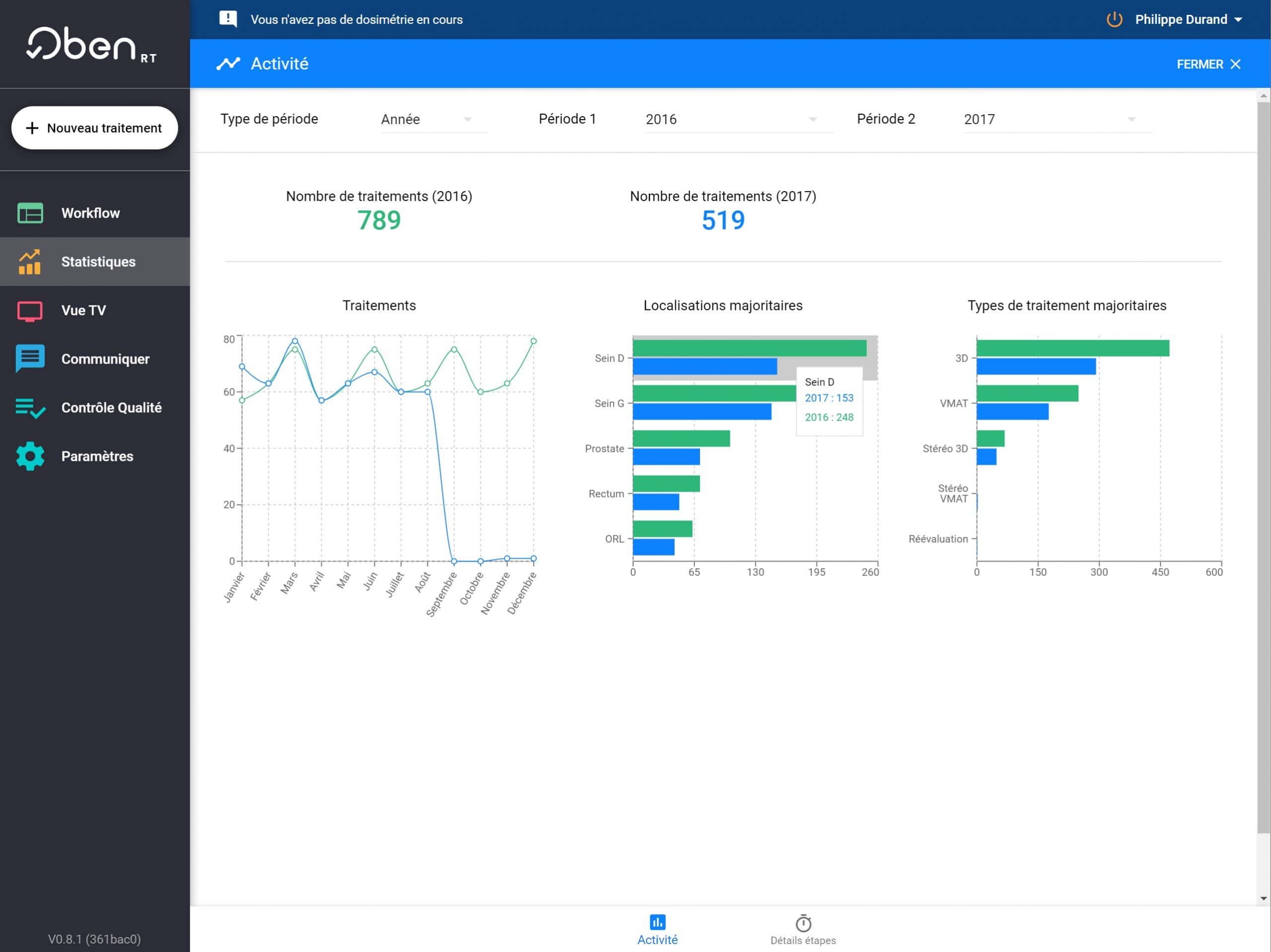Open Statistiques via its orange chart icon

(x=30, y=262)
